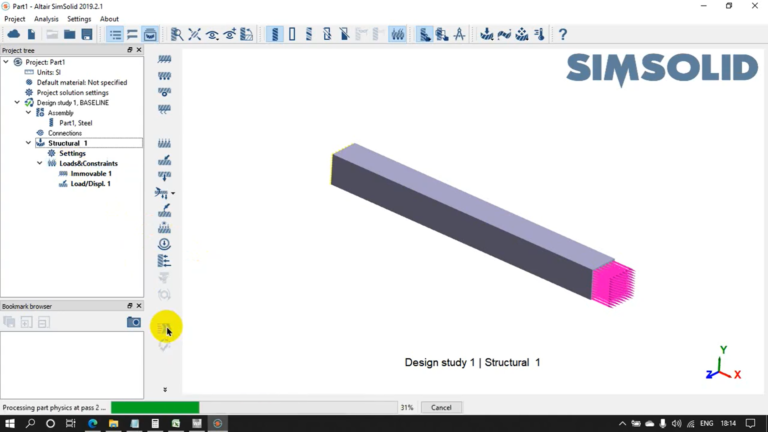Image resolution: width=768 pixels, height=432 pixels.
Task: Click the face pick selection mode icon
Action: (x=442, y=34)
